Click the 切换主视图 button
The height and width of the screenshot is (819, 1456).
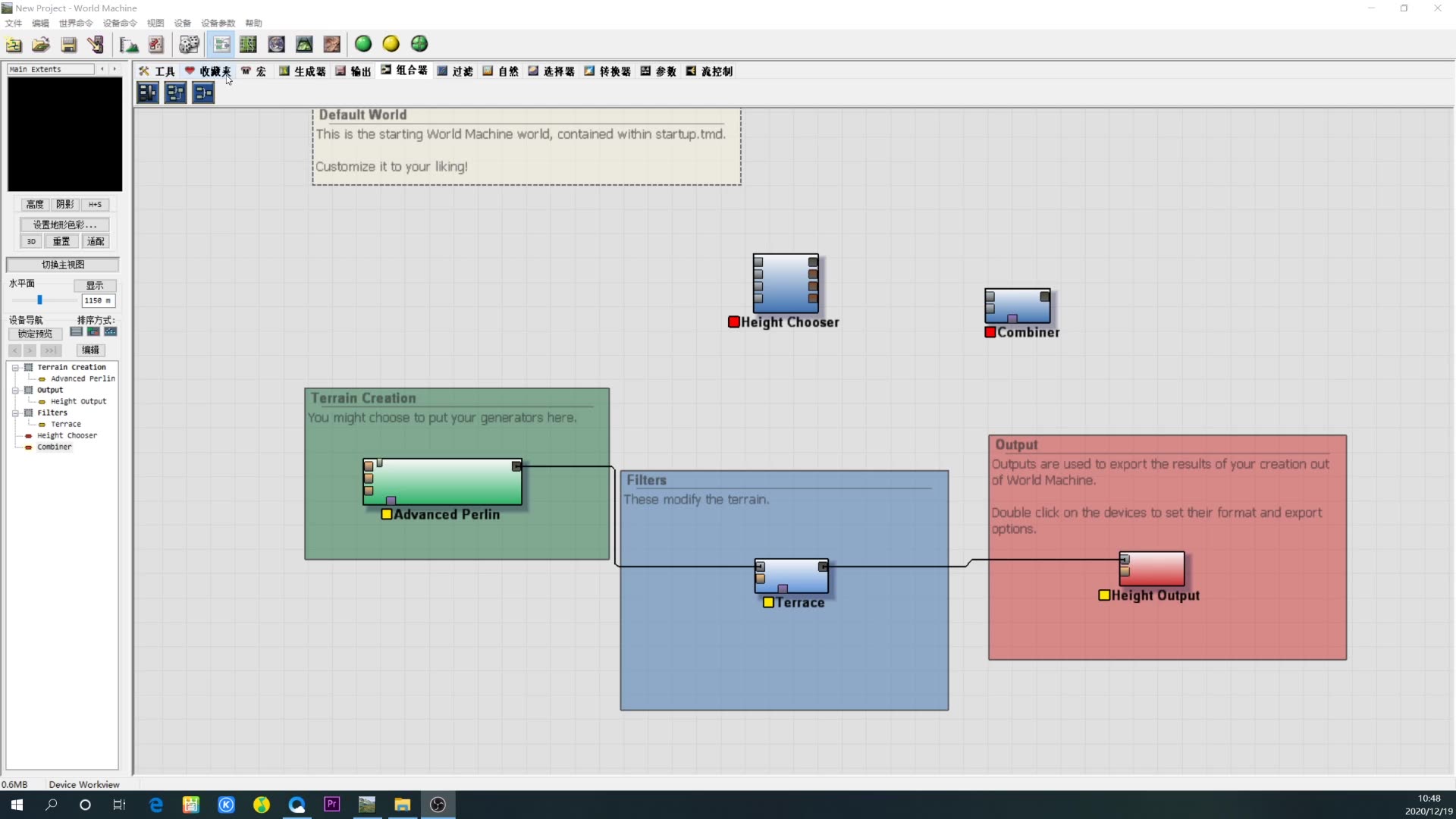pyautogui.click(x=63, y=265)
